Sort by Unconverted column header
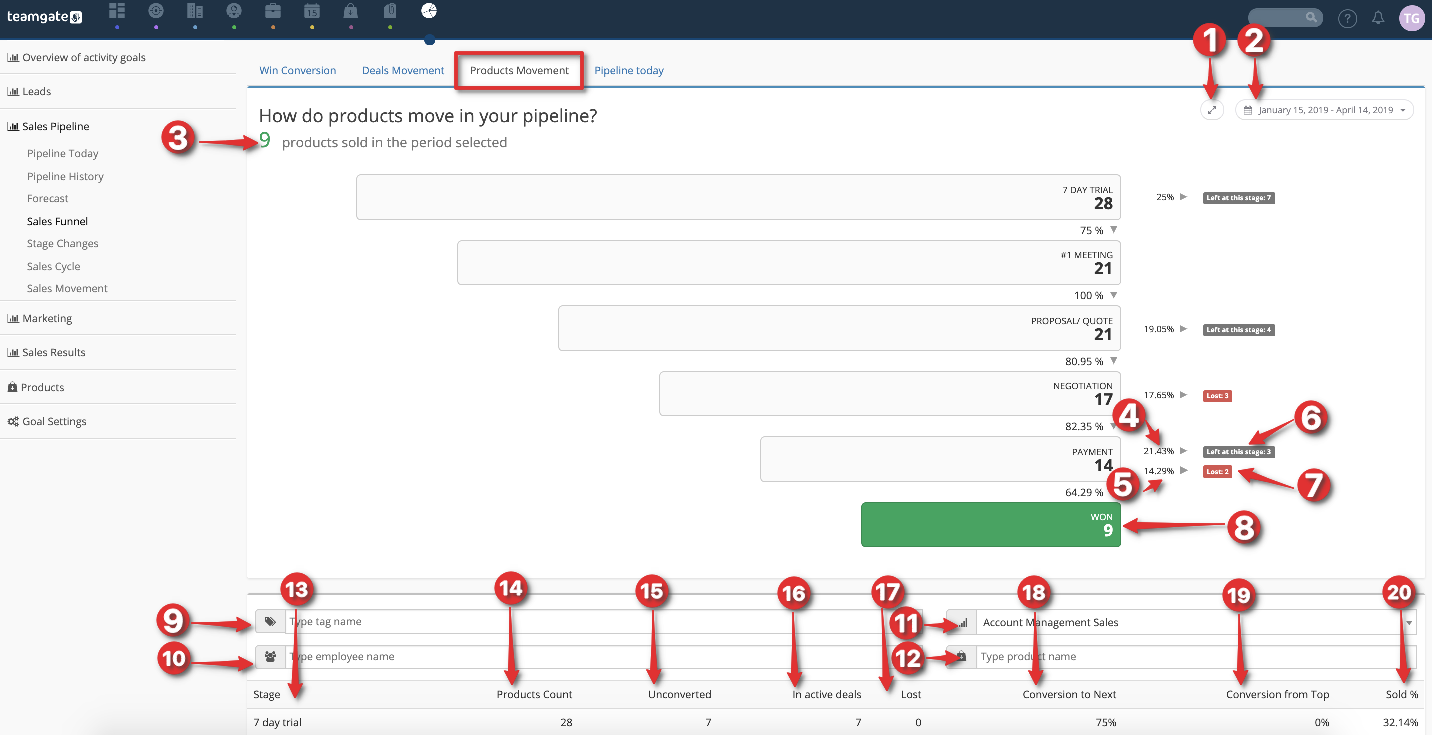Screen dimensions: 1432x735 (x=680, y=694)
